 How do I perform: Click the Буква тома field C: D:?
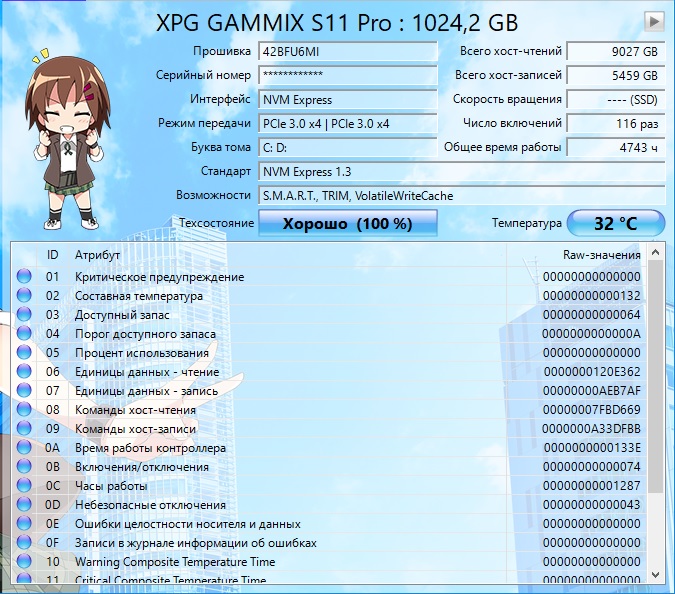(348, 148)
